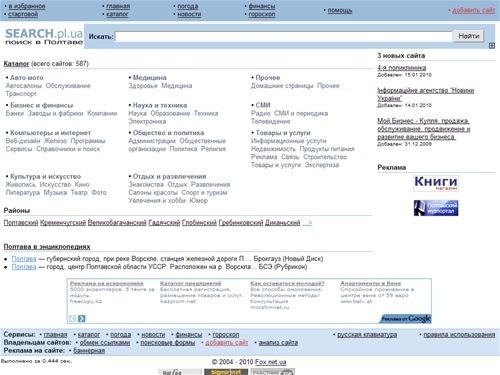This screenshot has width=500, height=375.
Task: Show previous ads with the left arrow
Action: [x=72, y=319]
